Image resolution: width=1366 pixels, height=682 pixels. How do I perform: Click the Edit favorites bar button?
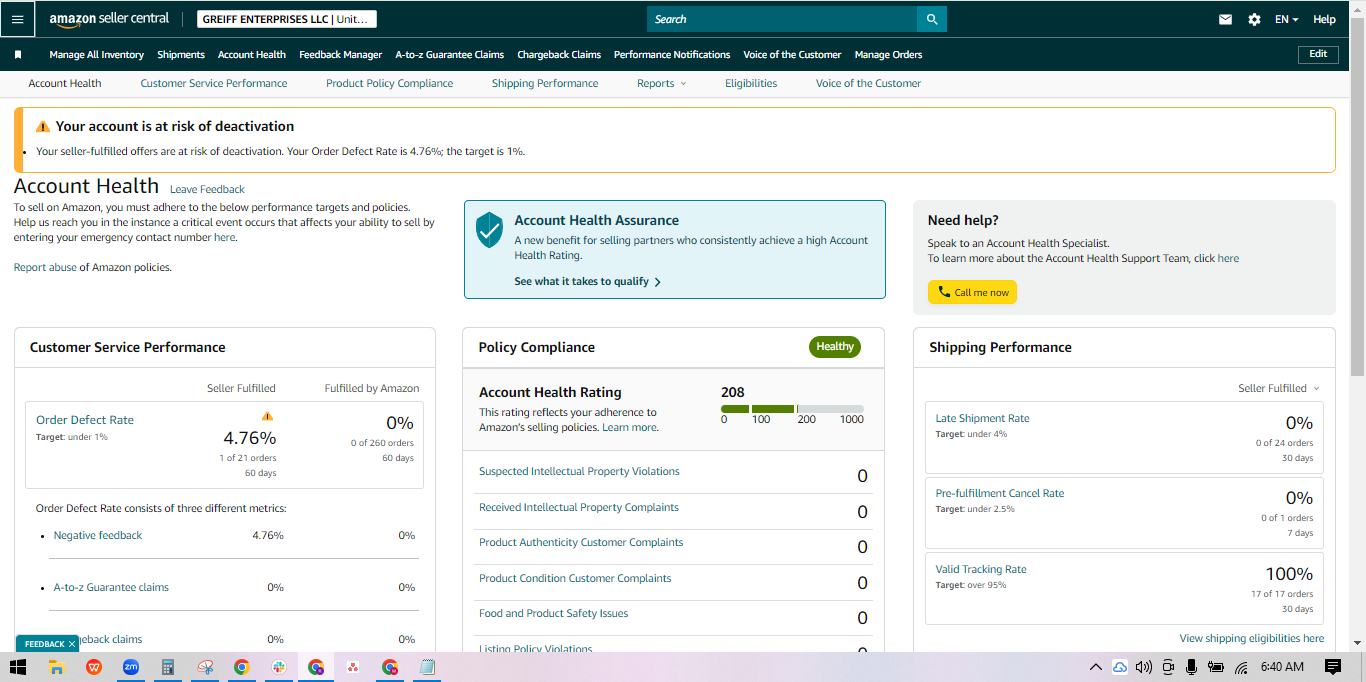1318,54
